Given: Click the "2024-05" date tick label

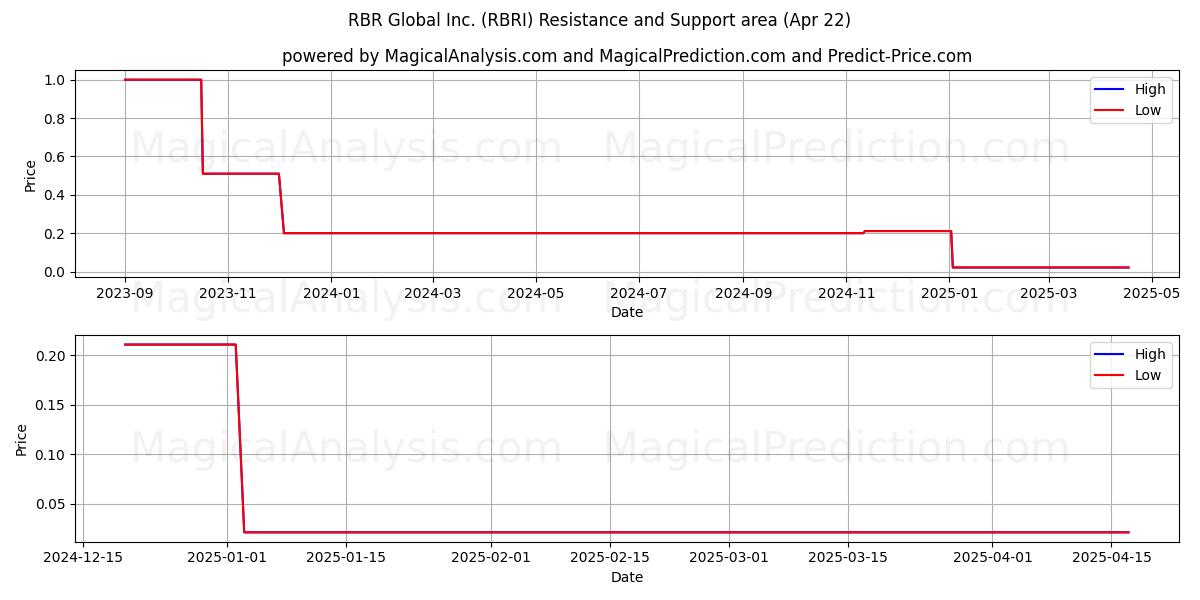Looking at the screenshot, I should click(x=536, y=293).
